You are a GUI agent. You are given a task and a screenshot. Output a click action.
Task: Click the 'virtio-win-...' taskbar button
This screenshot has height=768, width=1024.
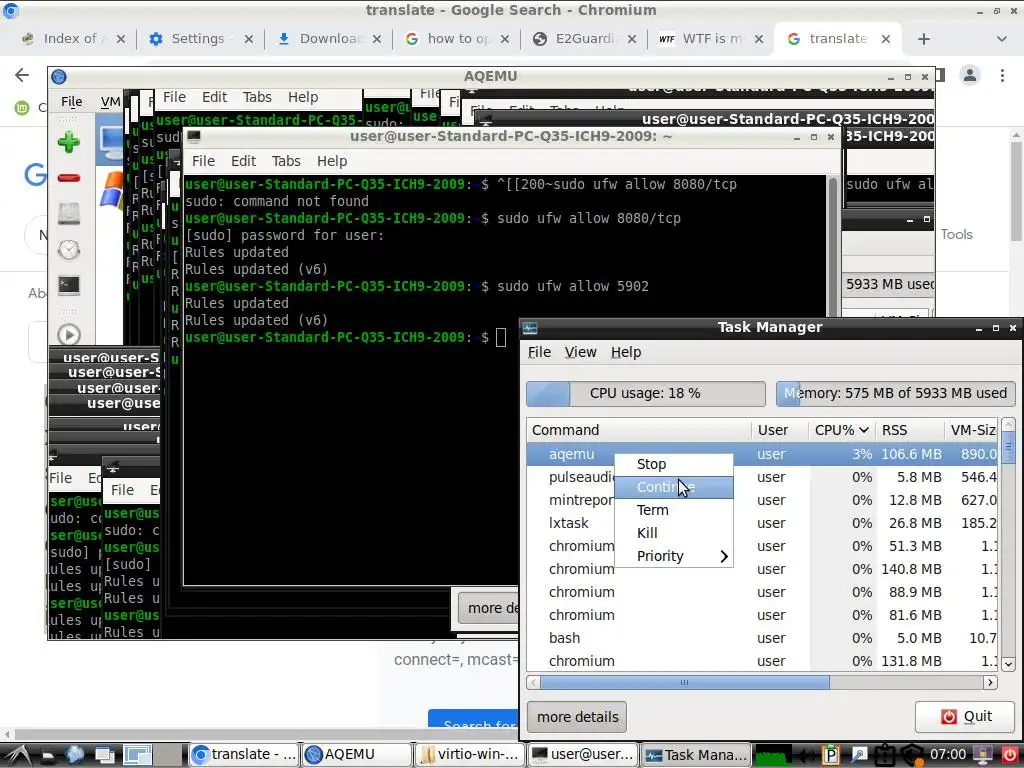coord(470,755)
